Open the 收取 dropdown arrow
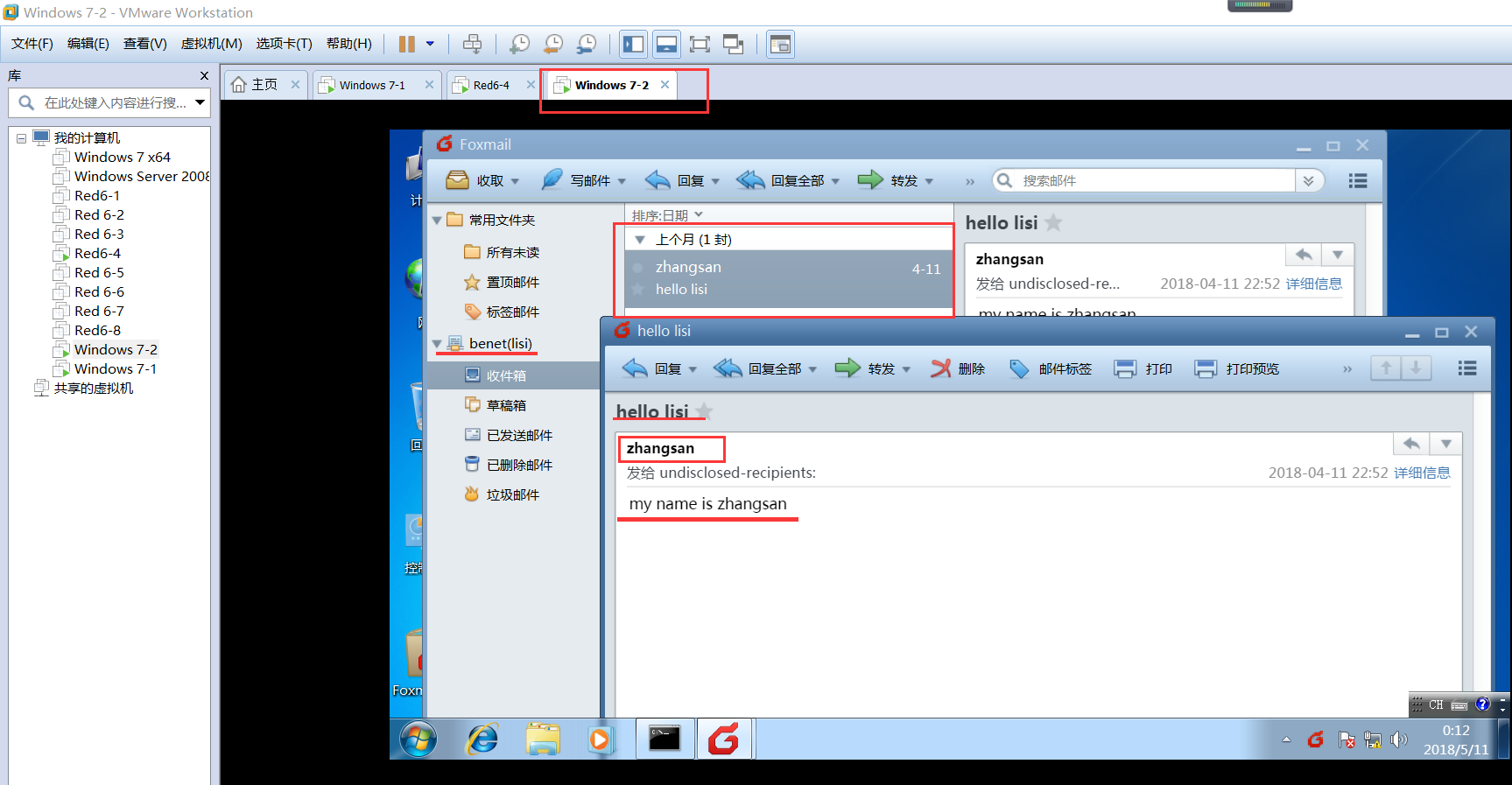Screen dimensions: 1512x785 point(515,181)
